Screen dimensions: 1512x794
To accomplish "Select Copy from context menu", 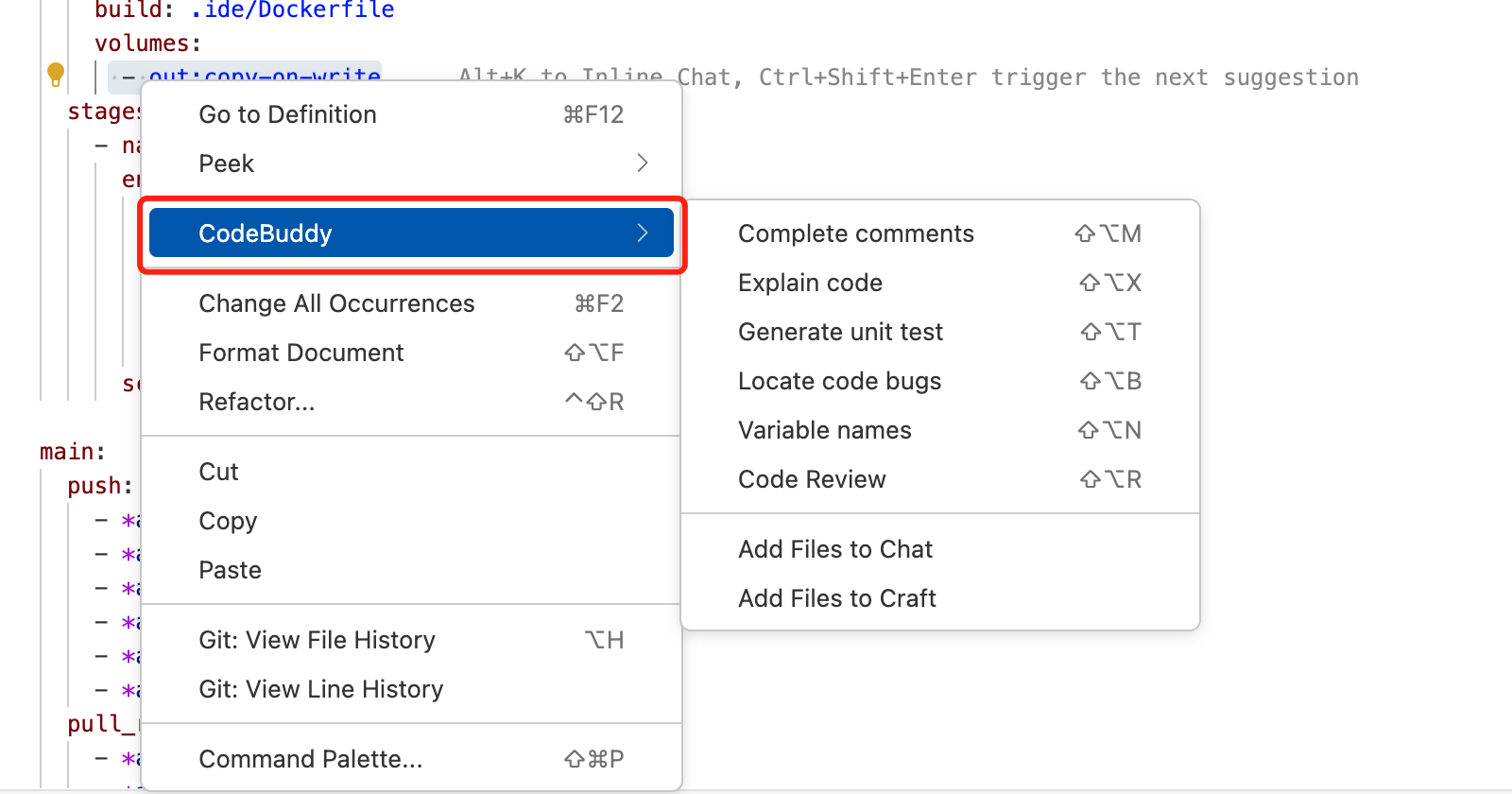I will (x=411, y=521).
